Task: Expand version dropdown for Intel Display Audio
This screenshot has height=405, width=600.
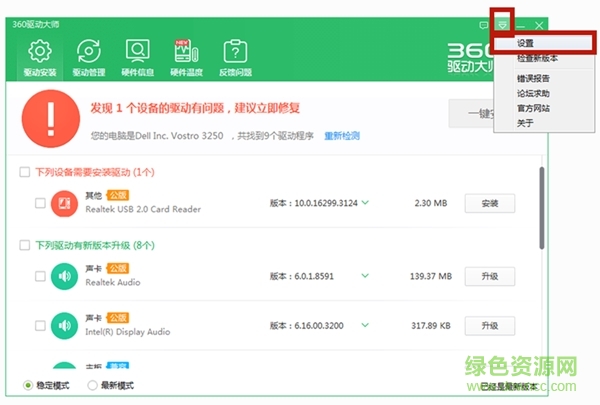Action: tap(365, 326)
